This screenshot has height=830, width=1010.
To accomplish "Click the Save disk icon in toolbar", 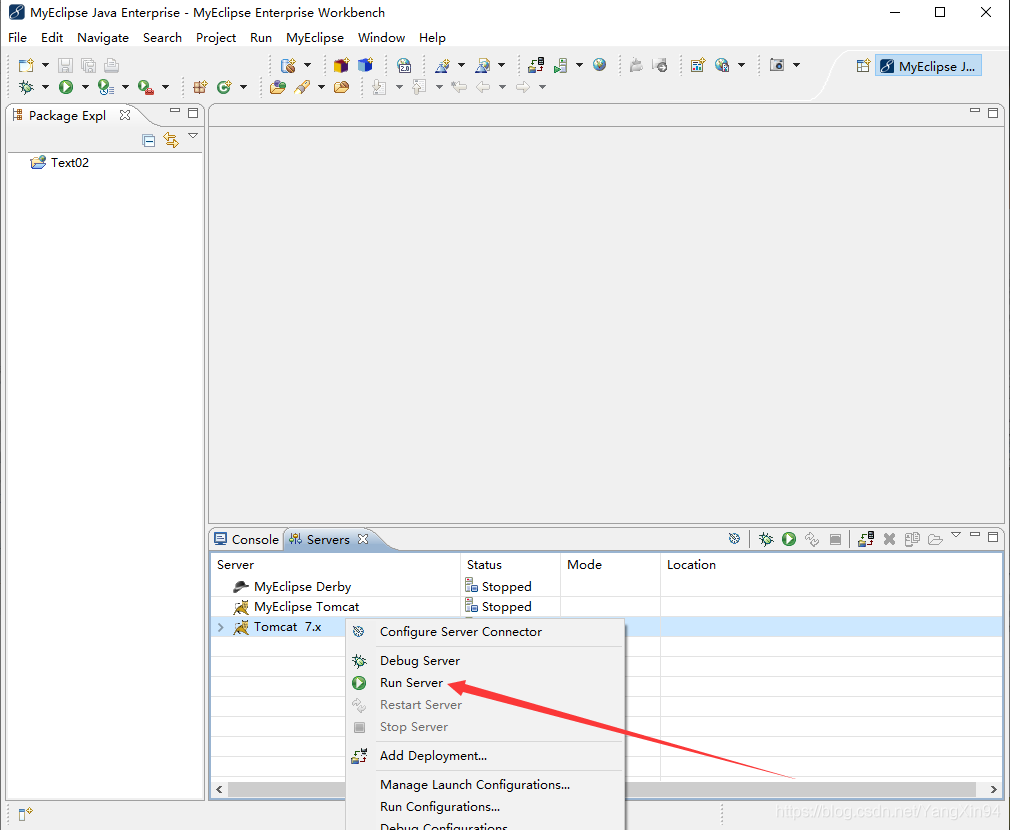I will pos(65,65).
